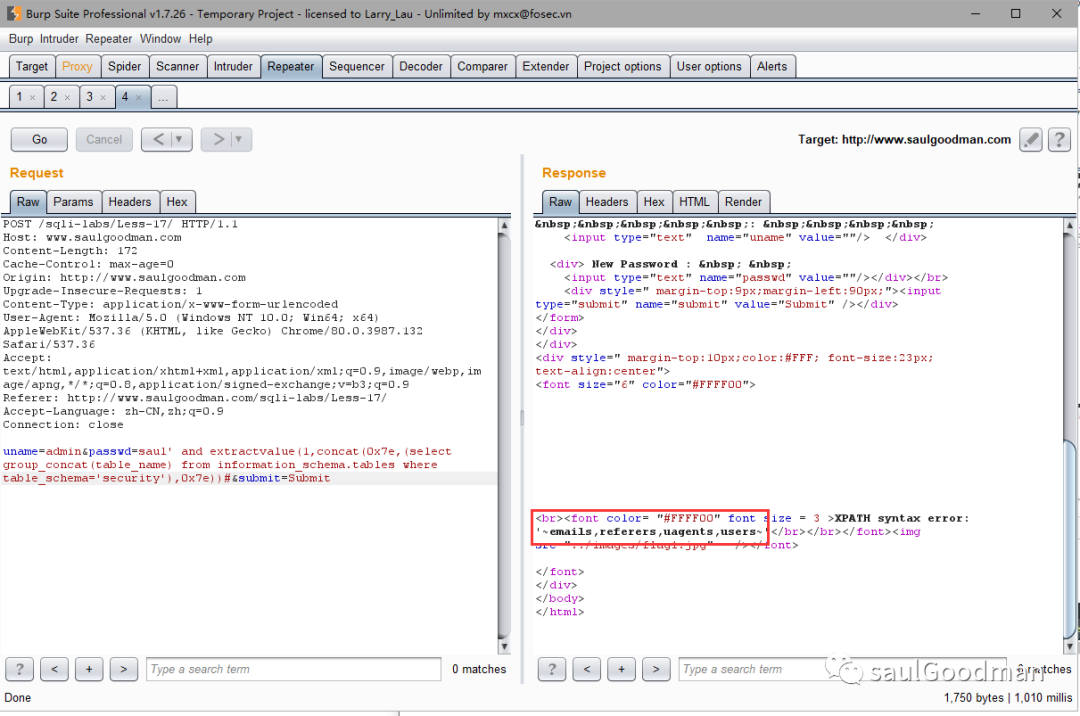
Task: Go to previous match in response search
Action: (587, 668)
